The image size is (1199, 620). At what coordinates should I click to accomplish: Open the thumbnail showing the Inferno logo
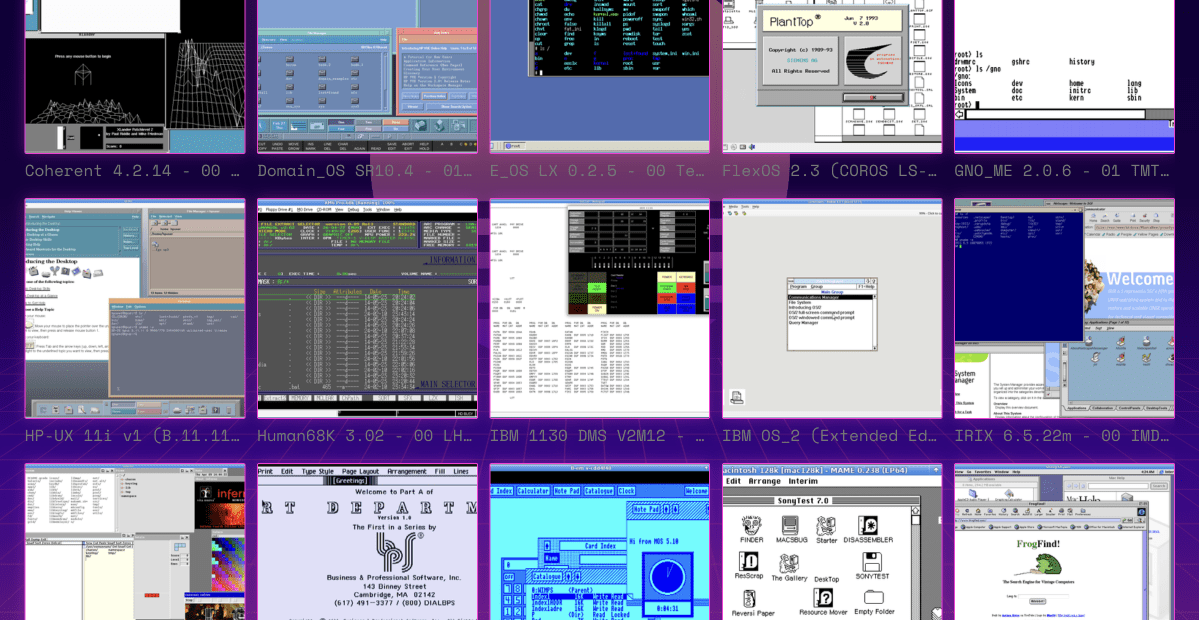(x=135, y=542)
